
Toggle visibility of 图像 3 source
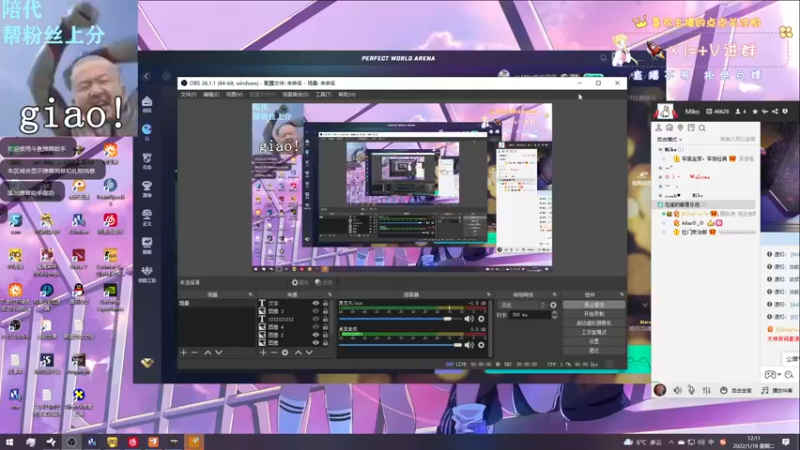tap(315, 311)
